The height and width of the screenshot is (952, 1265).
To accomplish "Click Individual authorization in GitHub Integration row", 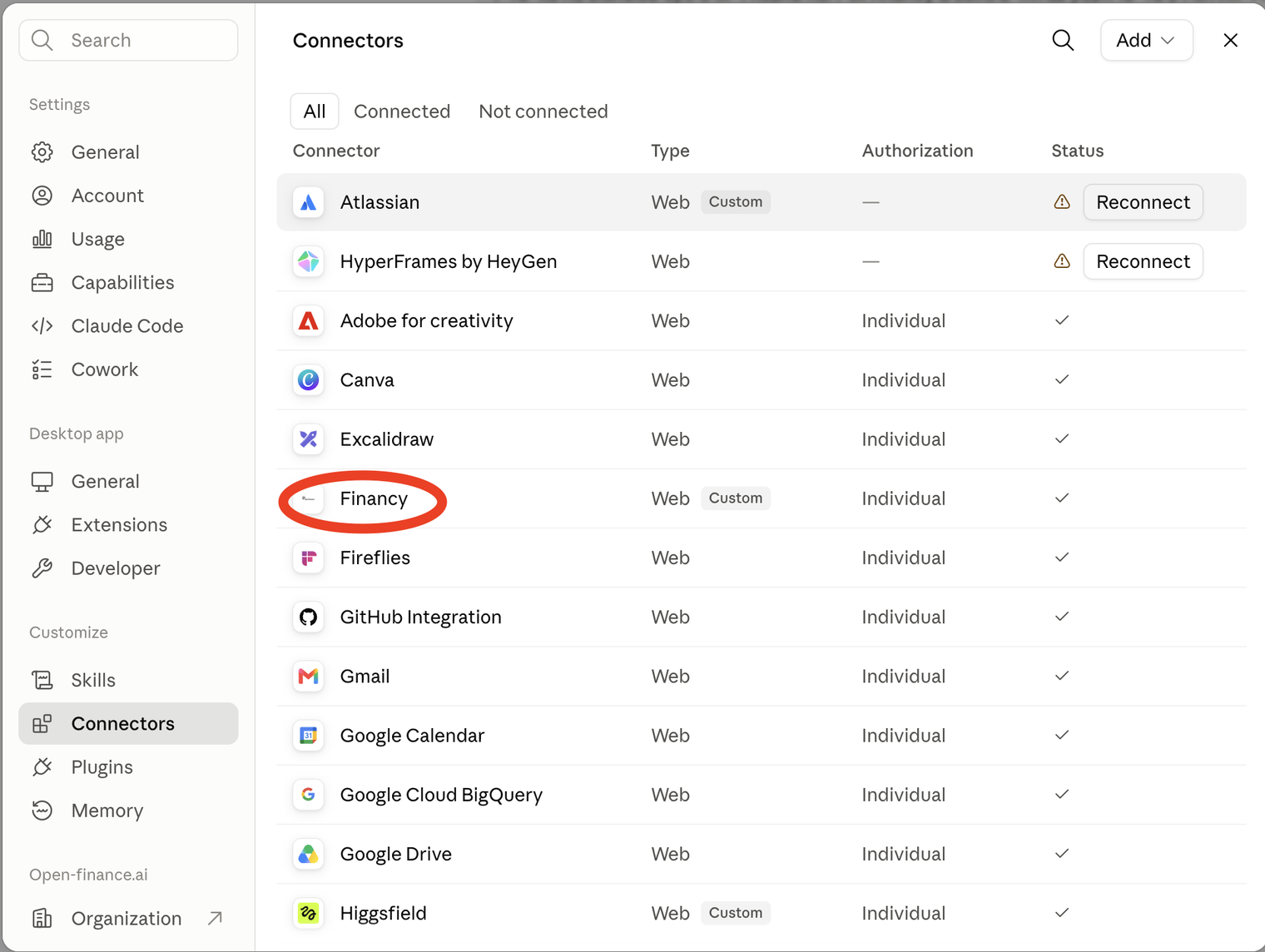I will (x=904, y=617).
